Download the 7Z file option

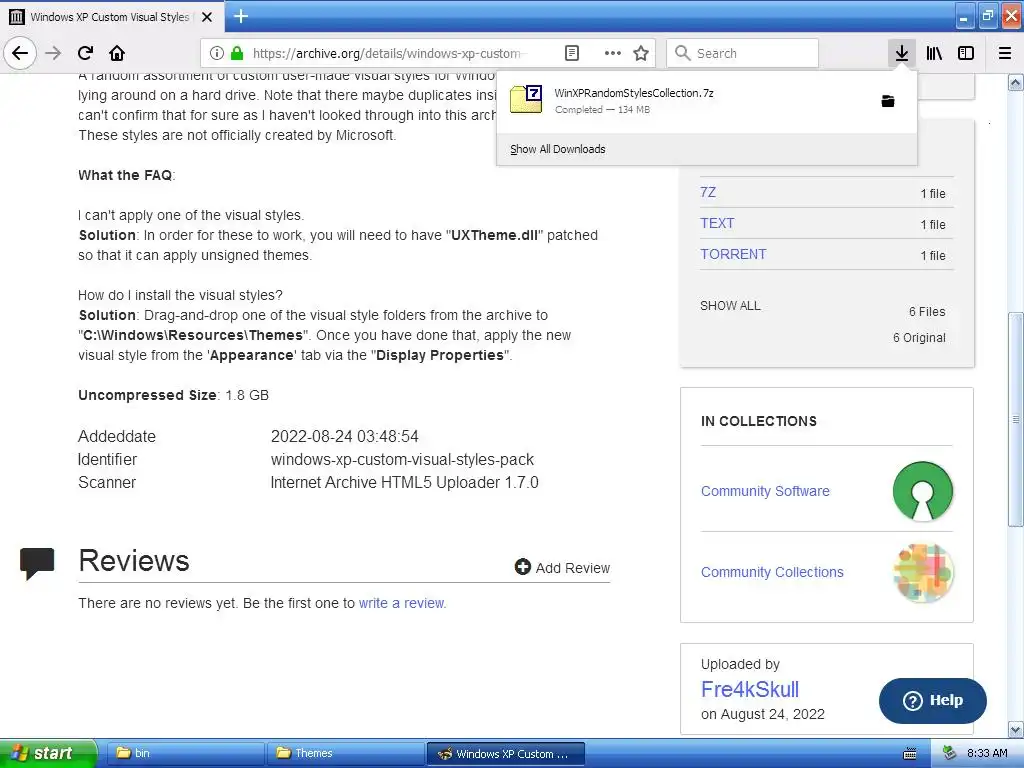(x=708, y=192)
